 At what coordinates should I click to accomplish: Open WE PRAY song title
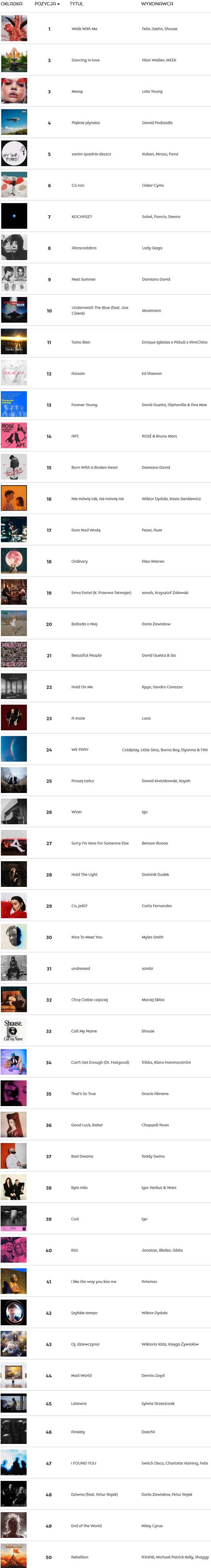80,749
